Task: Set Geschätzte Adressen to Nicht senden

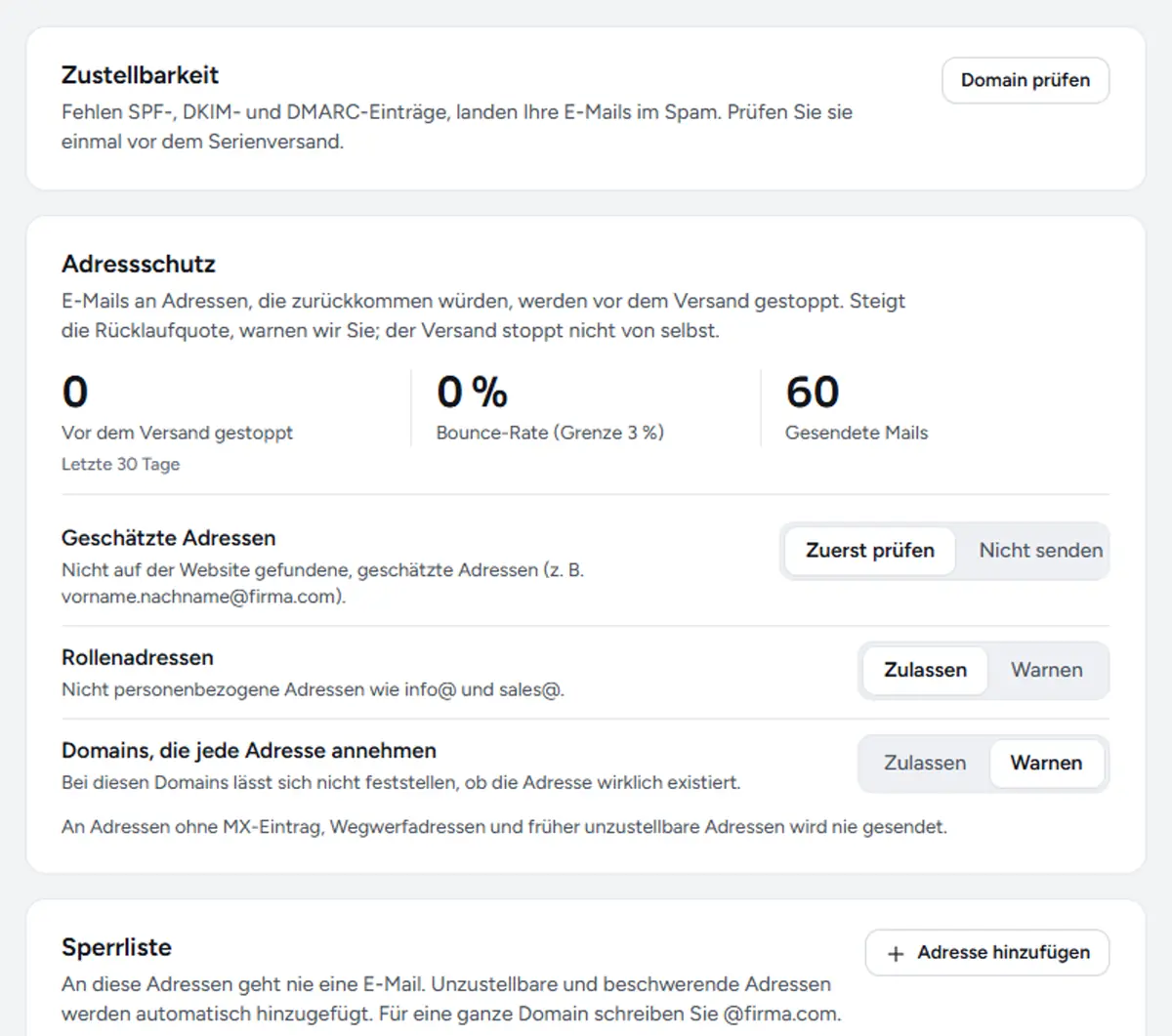Action: point(1040,551)
